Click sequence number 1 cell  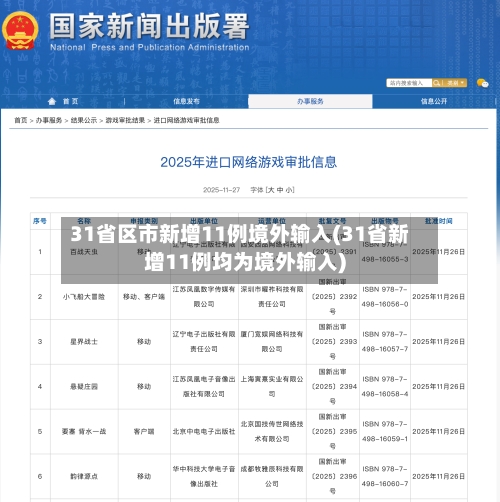[x=40, y=252]
